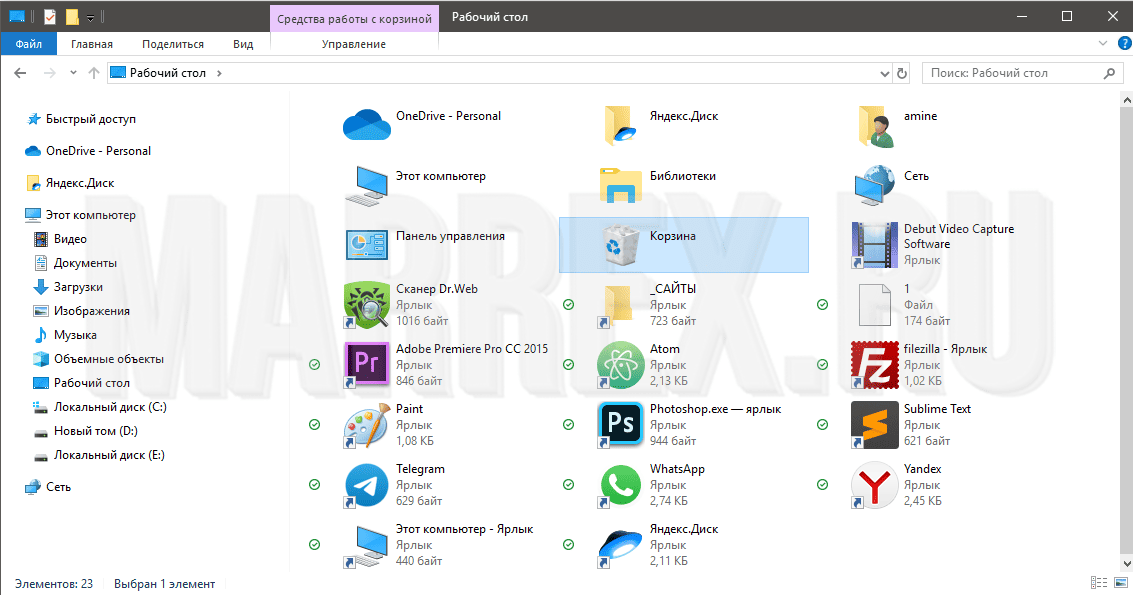Open Загрузки in navigation pane
This screenshot has width=1133, height=595.
coord(78,286)
